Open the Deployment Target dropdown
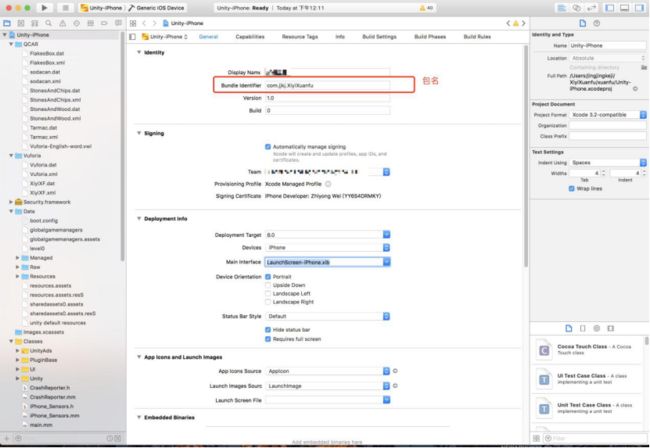650x448 pixels. tap(386, 235)
